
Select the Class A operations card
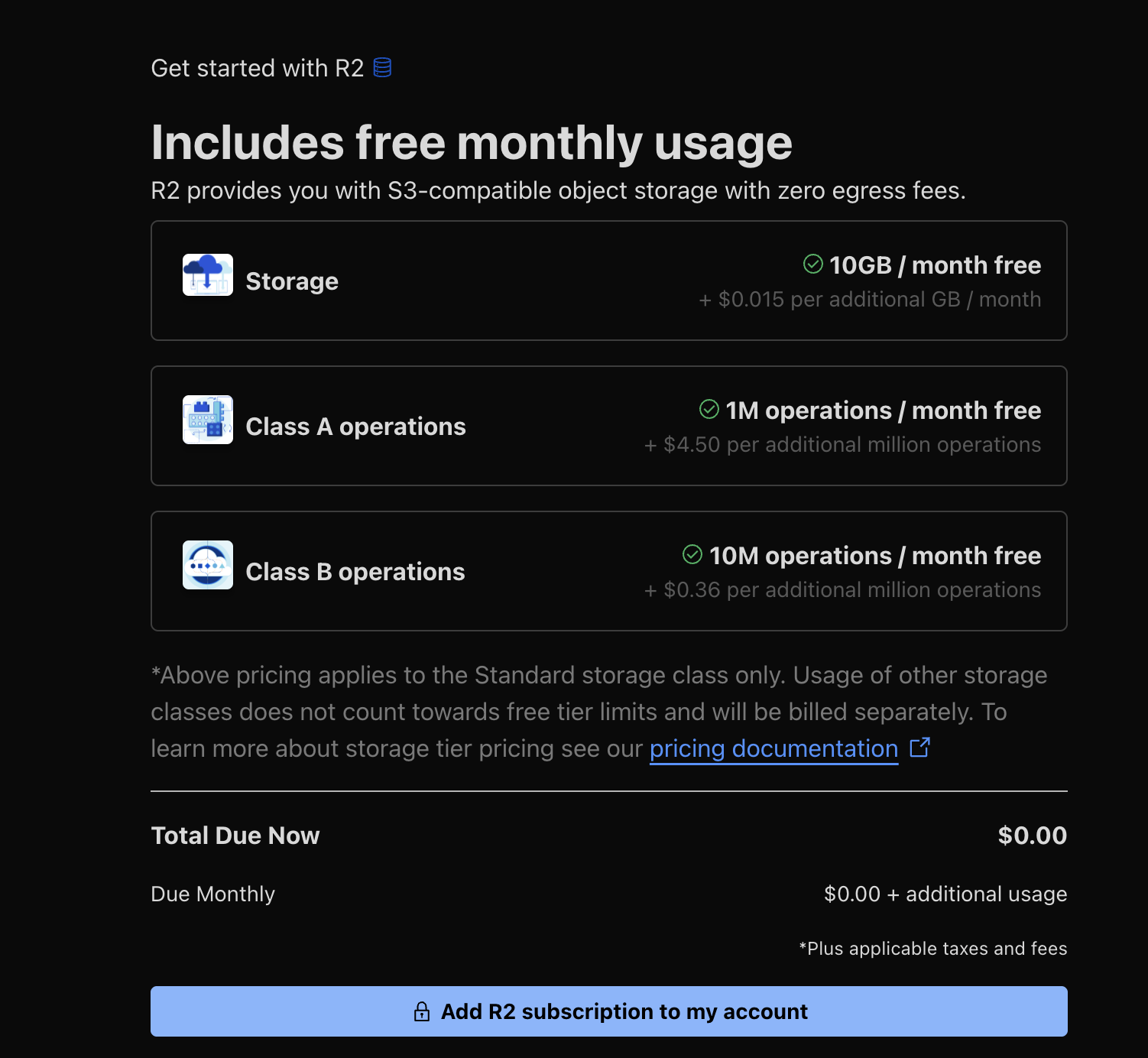(x=609, y=426)
